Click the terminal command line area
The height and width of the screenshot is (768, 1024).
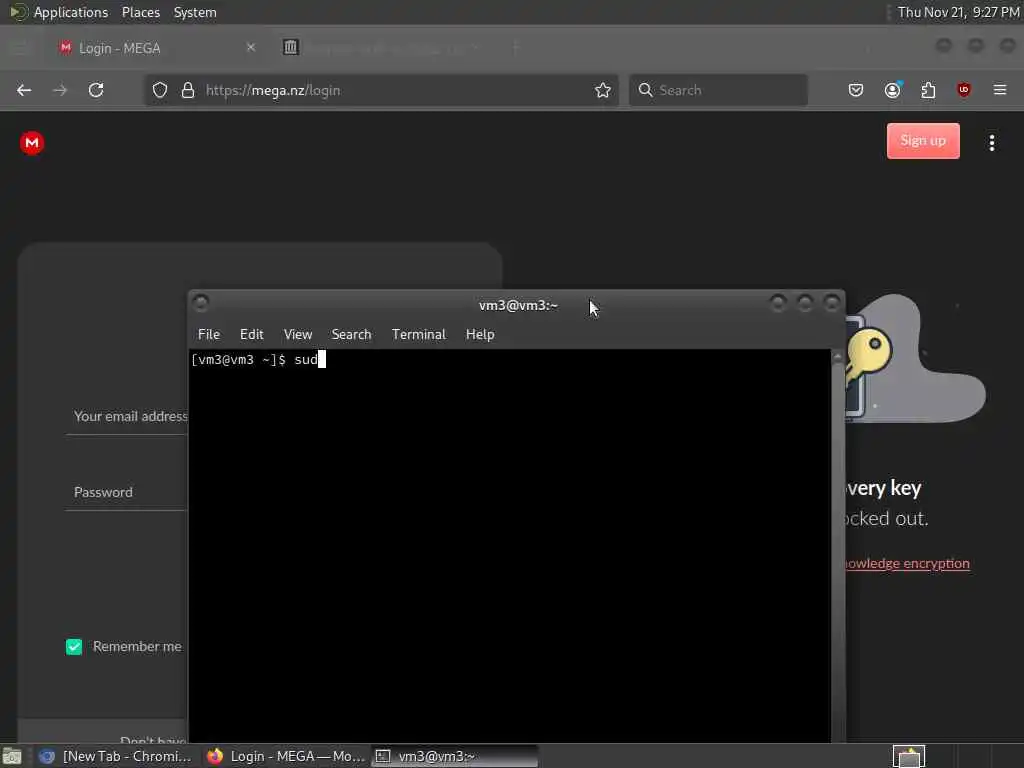pyautogui.click(x=509, y=545)
